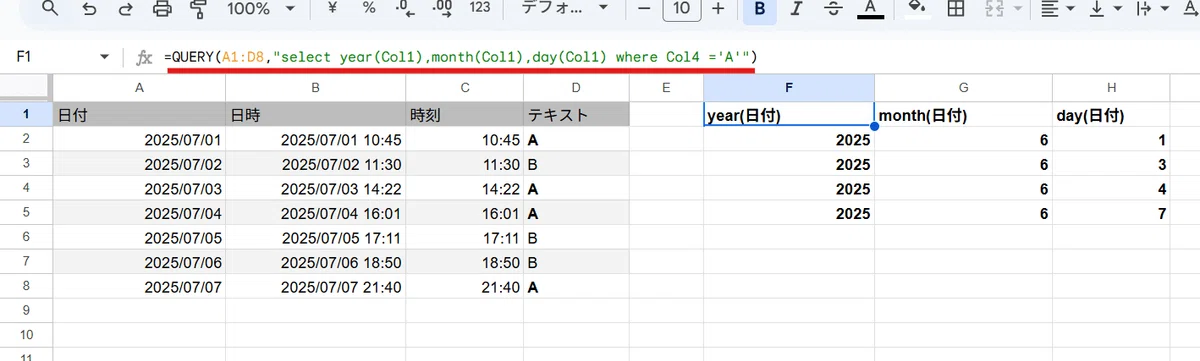The width and height of the screenshot is (1200, 361).
Task: Click the merge cells icon
Action: [x=995, y=9]
